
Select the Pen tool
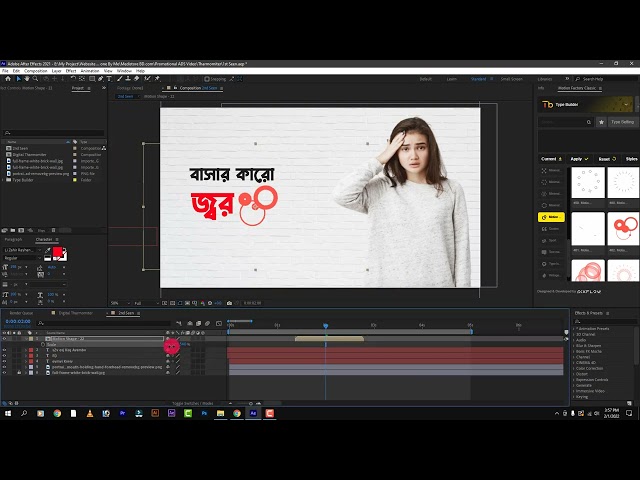pos(101,79)
